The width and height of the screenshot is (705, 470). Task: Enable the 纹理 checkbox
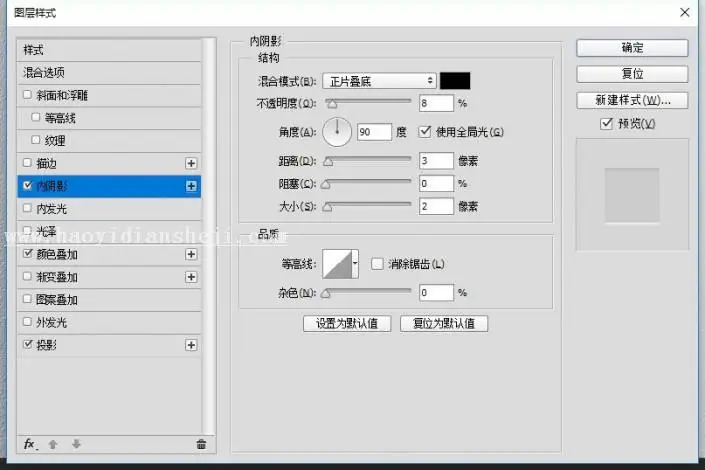(x=36, y=140)
